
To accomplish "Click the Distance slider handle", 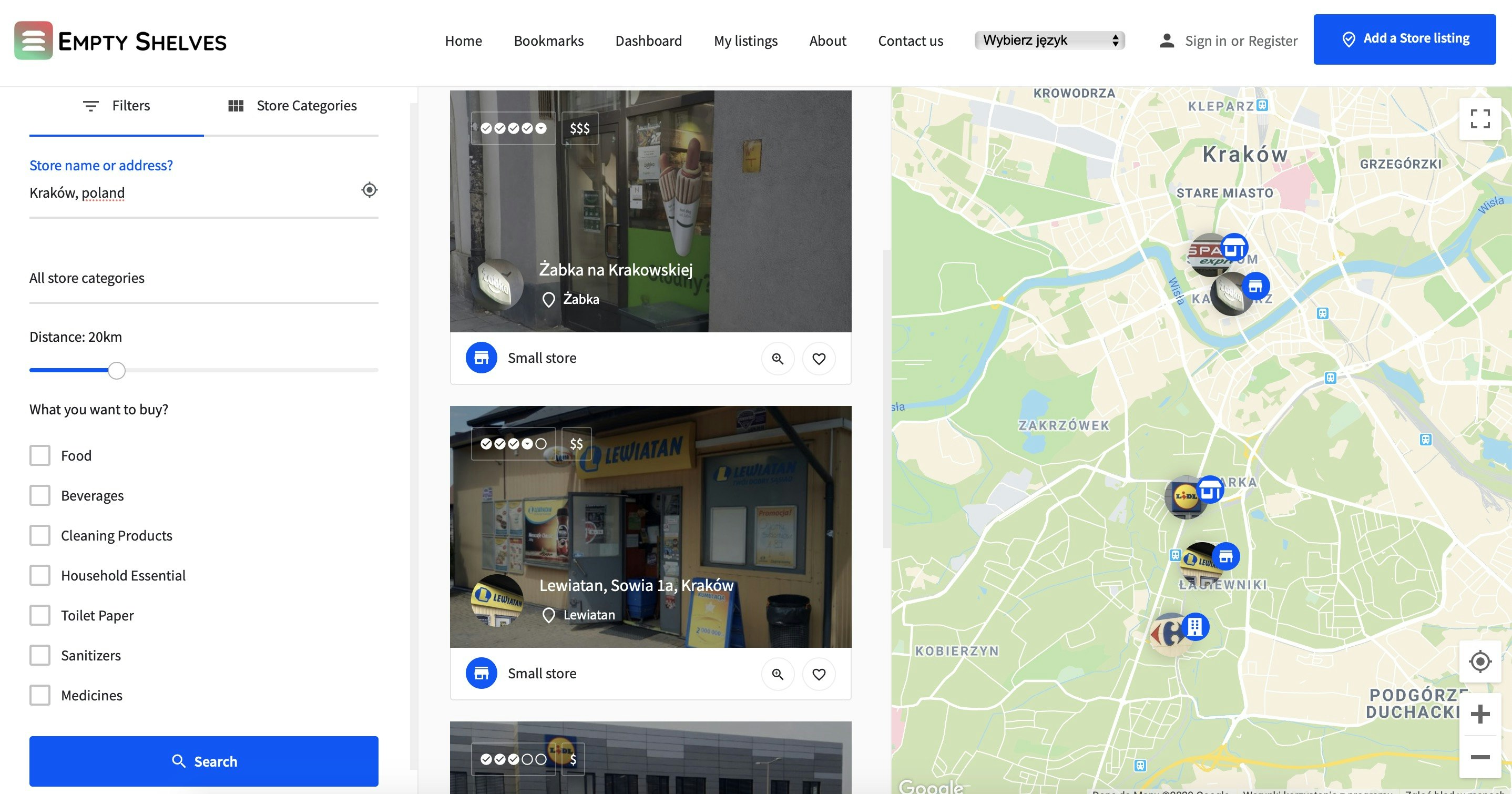I will (x=117, y=371).
